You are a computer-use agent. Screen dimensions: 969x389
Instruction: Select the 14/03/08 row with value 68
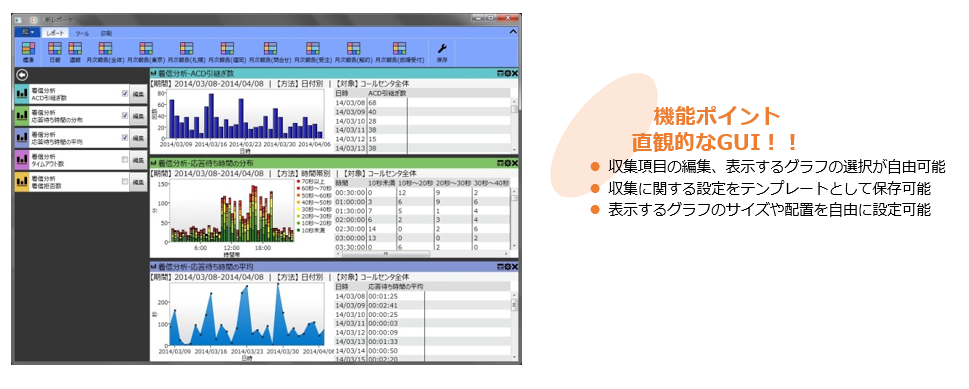pos(423,103)
